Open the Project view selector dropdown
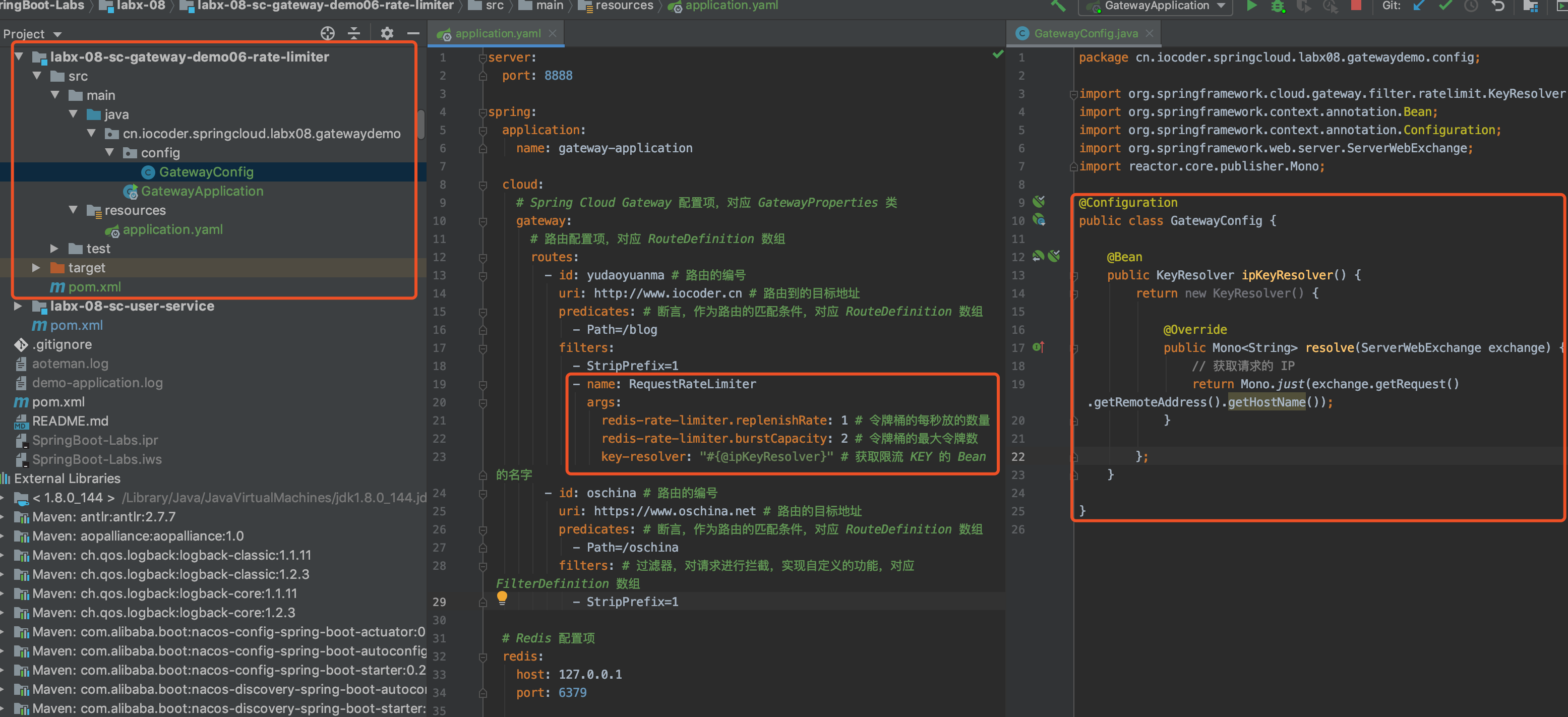This screenshot has width=1568, height=717. pos(57,35)
